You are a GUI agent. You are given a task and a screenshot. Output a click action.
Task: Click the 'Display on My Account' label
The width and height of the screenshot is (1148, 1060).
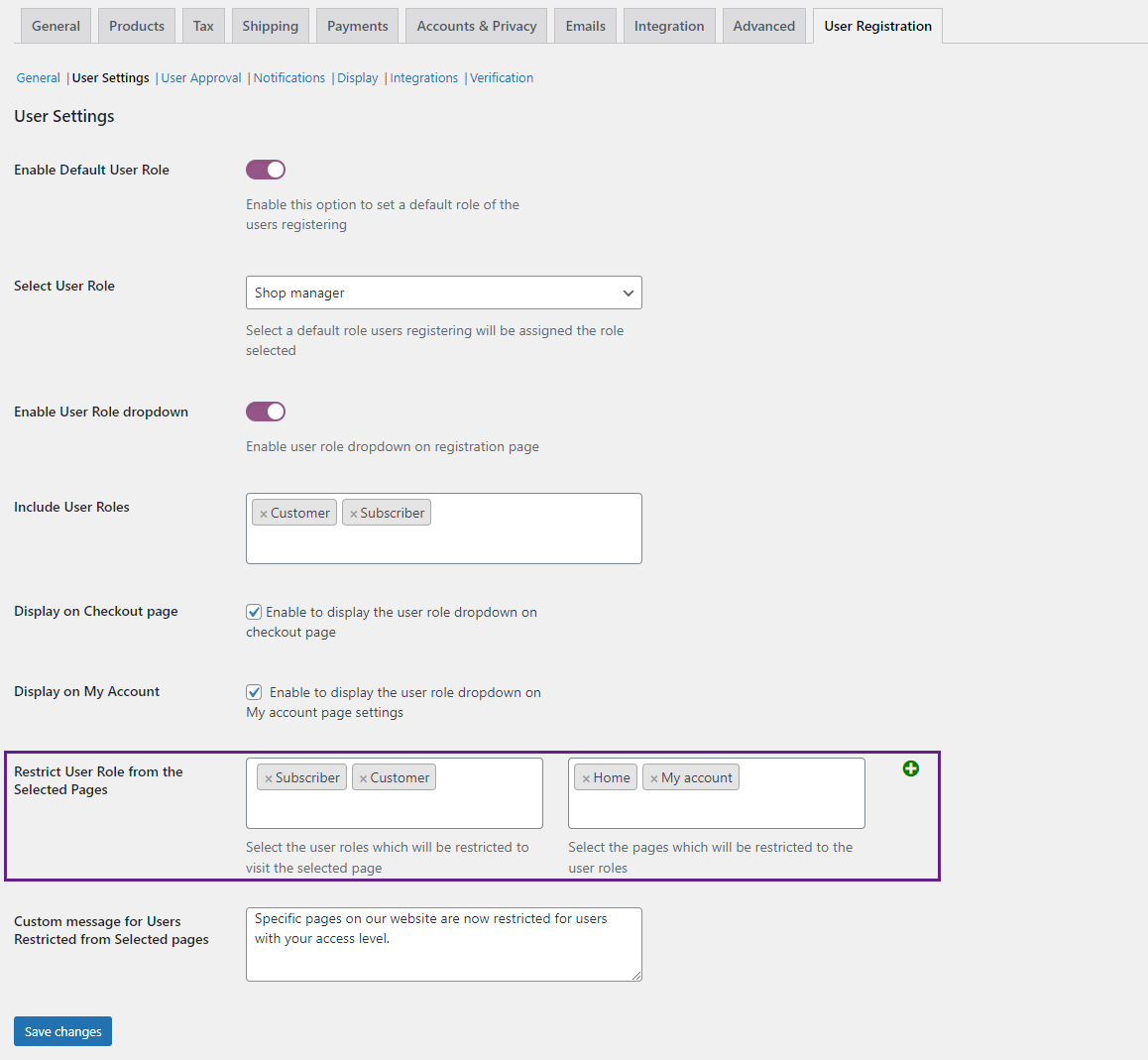click(86, 691)
